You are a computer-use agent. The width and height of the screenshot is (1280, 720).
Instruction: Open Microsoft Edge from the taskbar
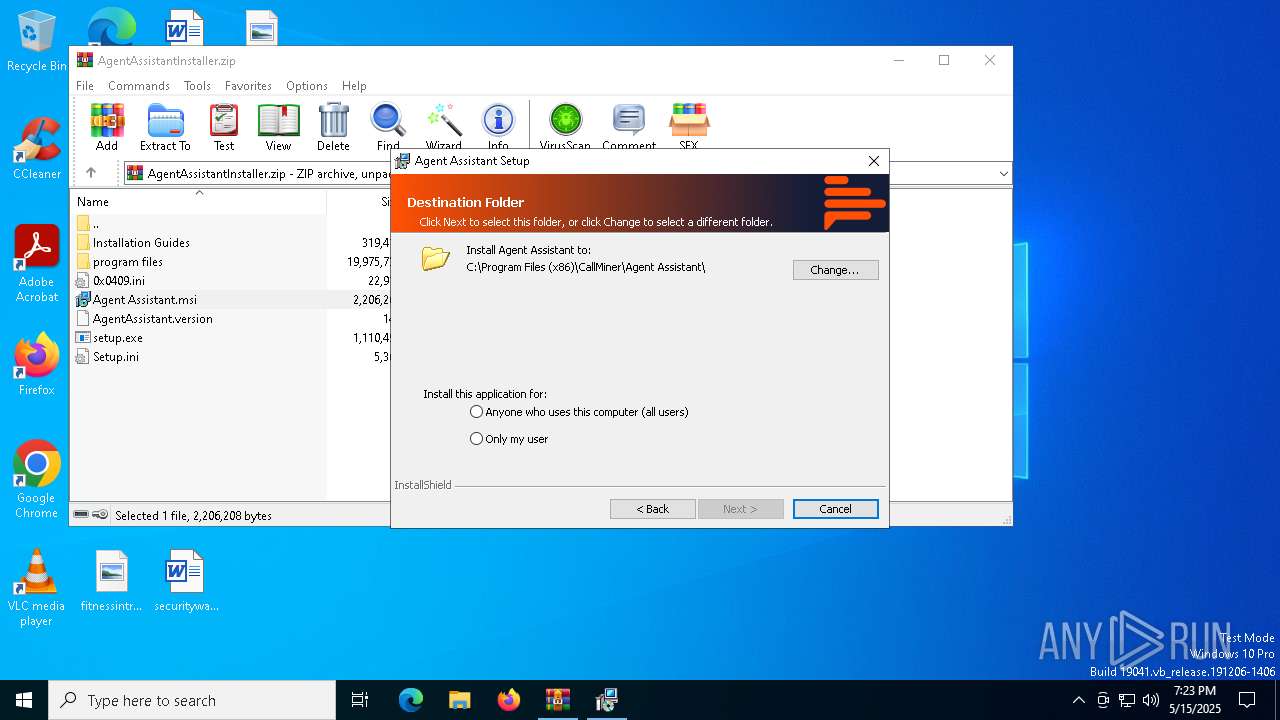pyautogui.click(x=411, y=700)
